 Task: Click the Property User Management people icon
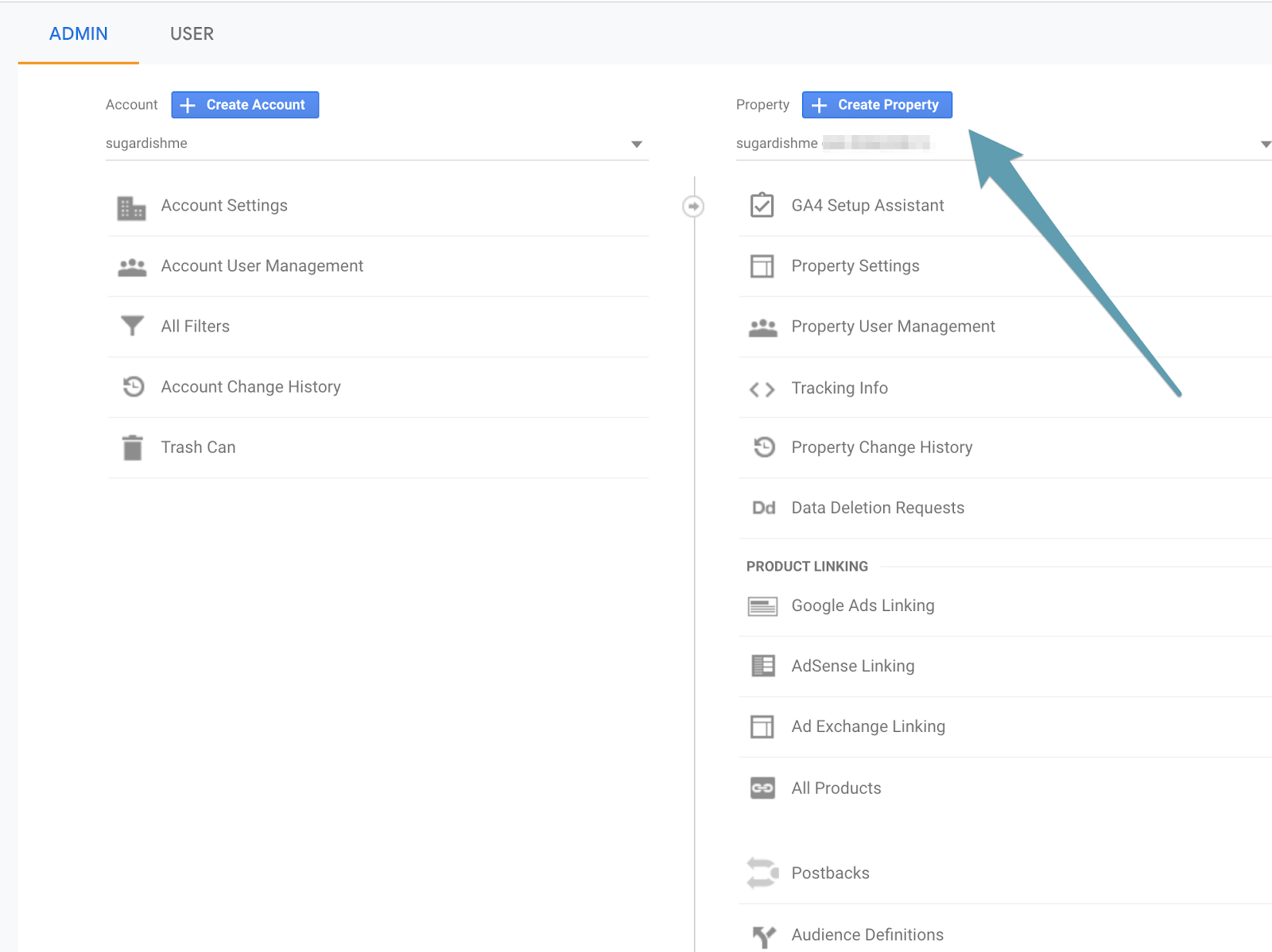pyautogui.click(x=762, y=327)
